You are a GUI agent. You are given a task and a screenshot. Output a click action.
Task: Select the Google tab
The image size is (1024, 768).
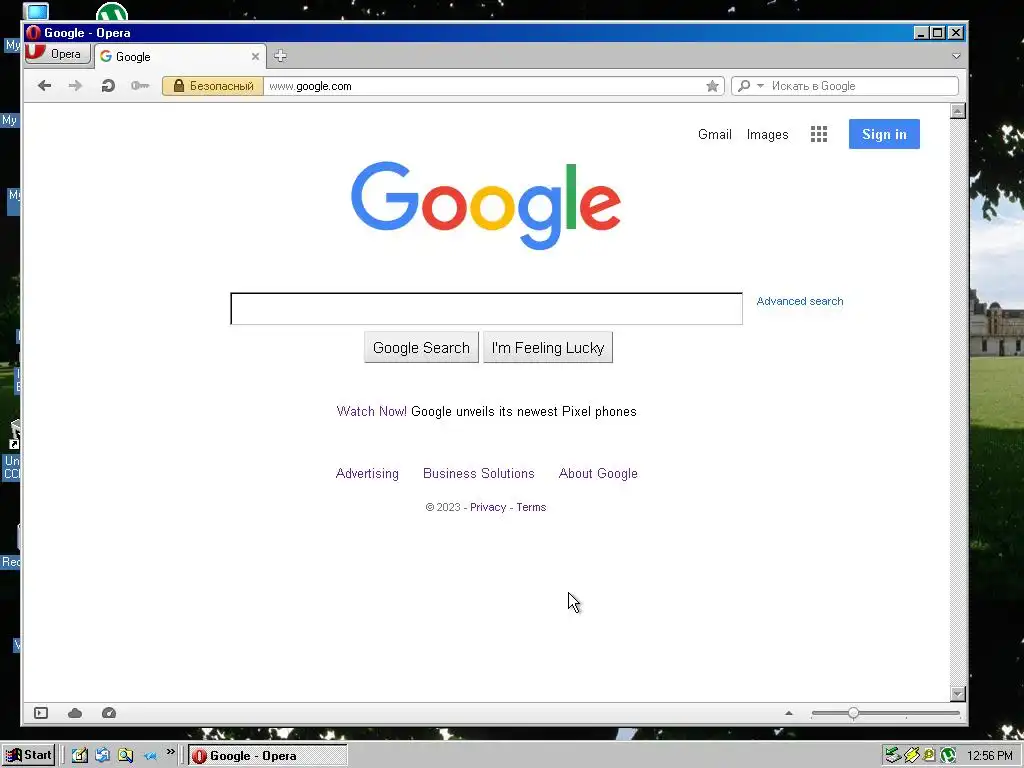[x=180, y=57]
